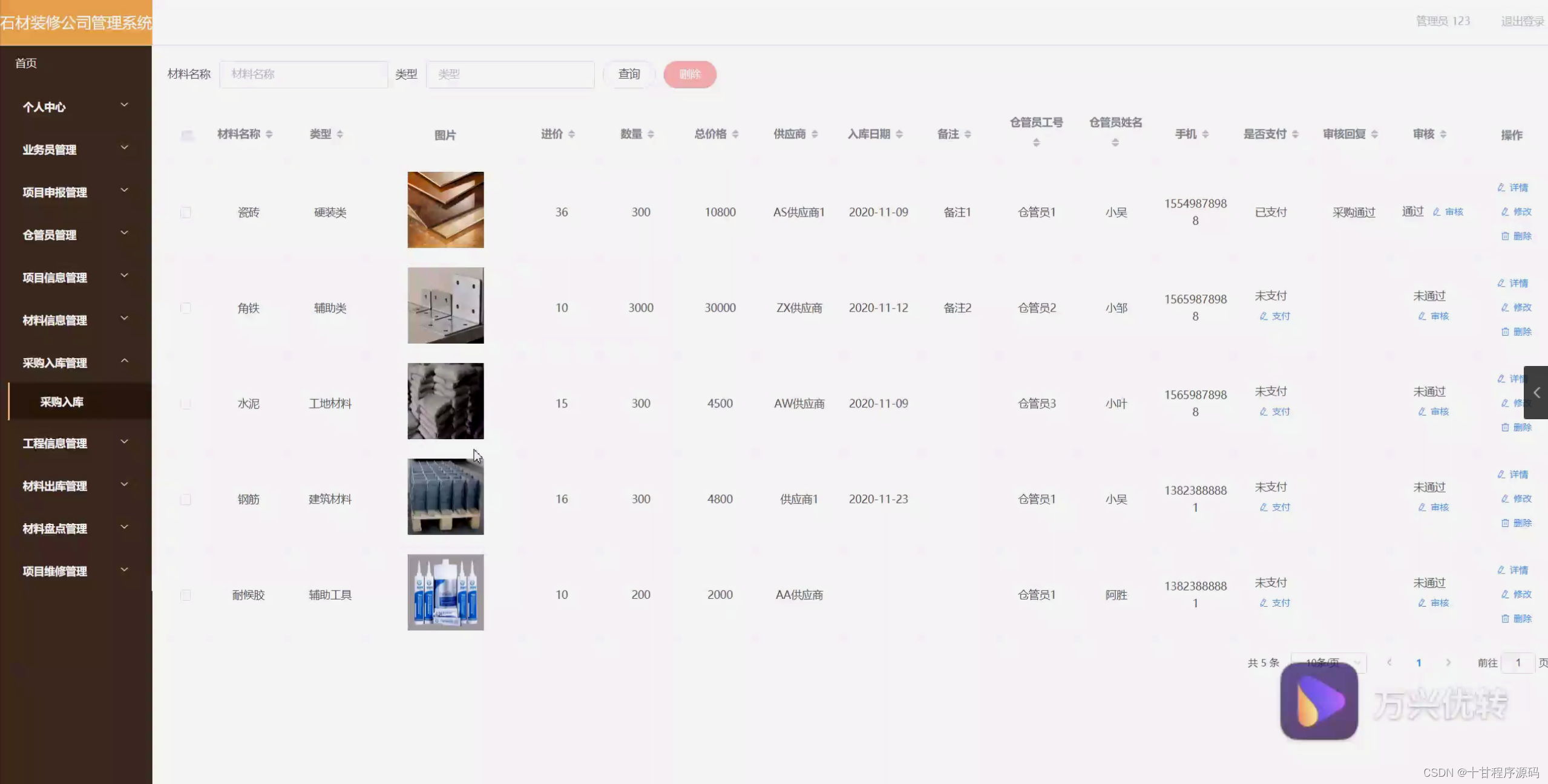Toggle the select-all header checkbox

pyautogui.click(x=187, y=135)
